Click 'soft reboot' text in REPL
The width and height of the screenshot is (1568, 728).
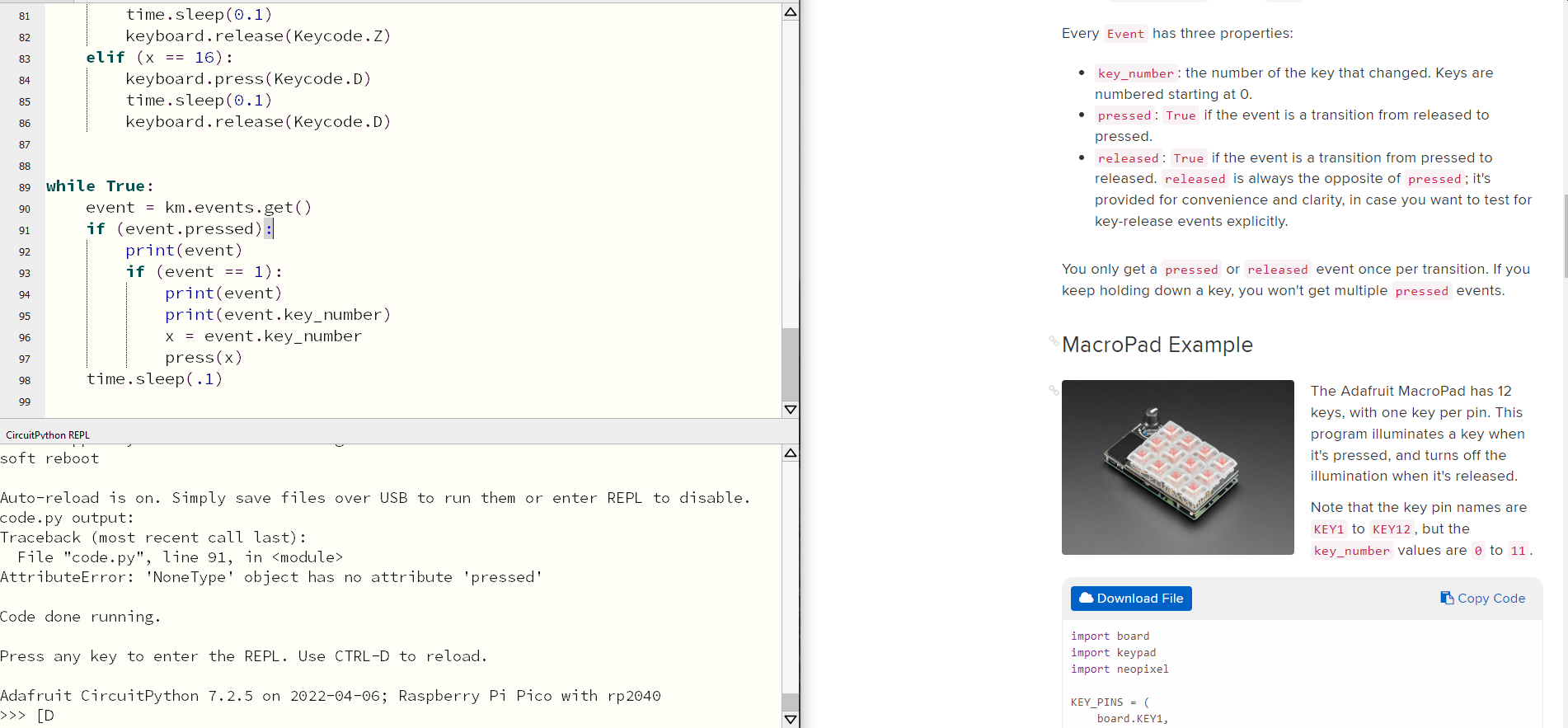tap(49, 458)
